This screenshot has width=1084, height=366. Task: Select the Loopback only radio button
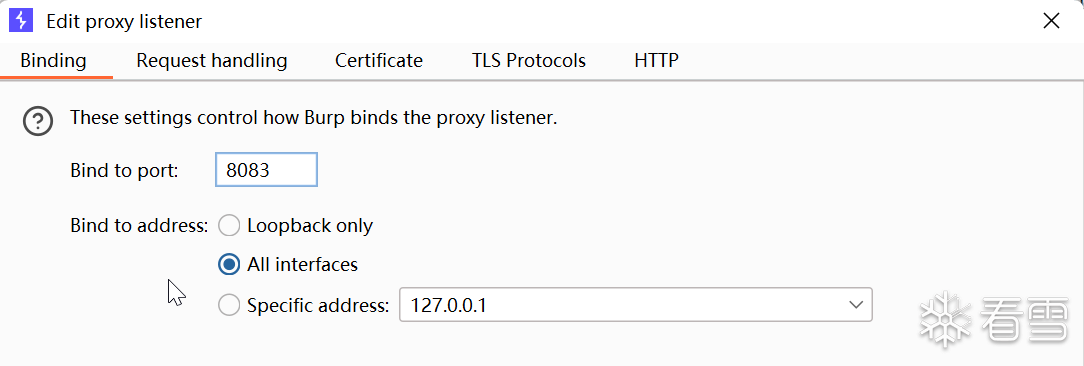[229, 226]
